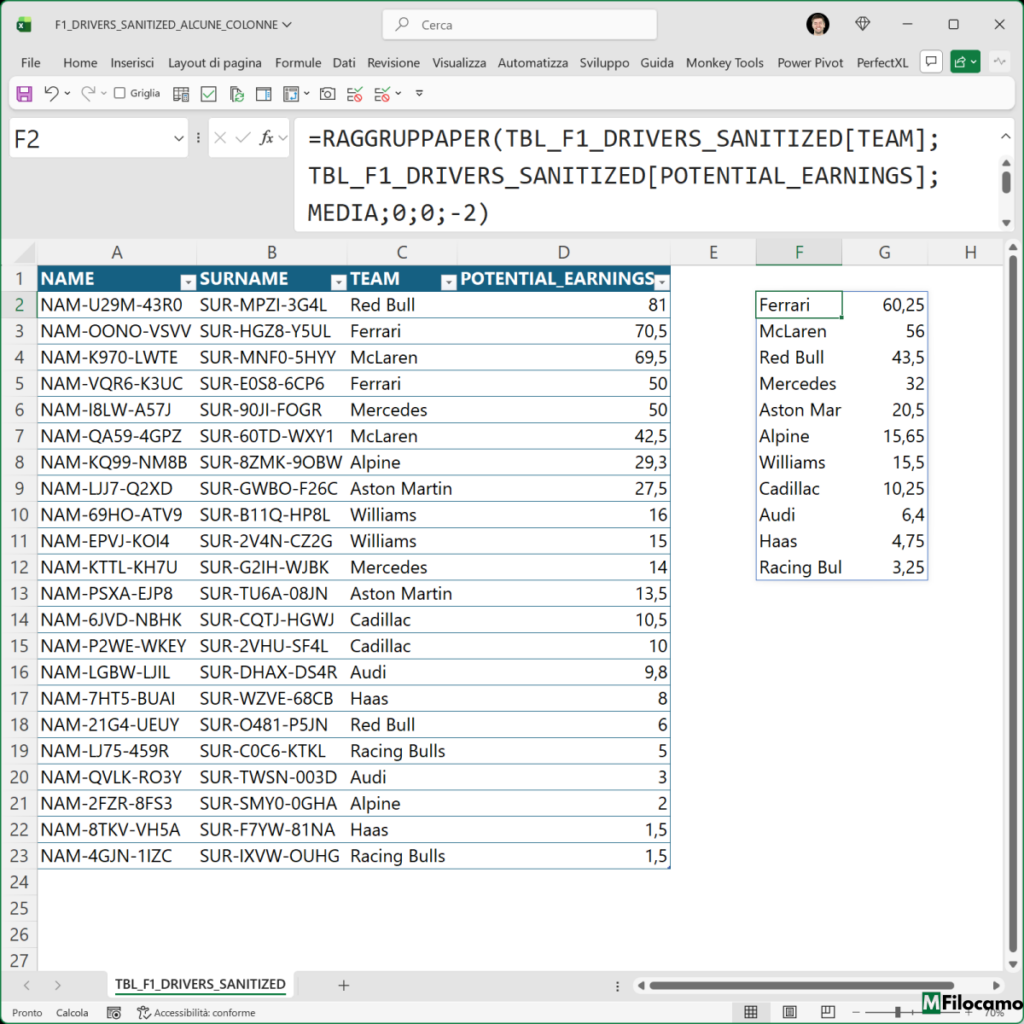Switch to Normal view
The width and height of the screenshot is (1024, 1024).
pyautogui.click(x=751, y=1012)
